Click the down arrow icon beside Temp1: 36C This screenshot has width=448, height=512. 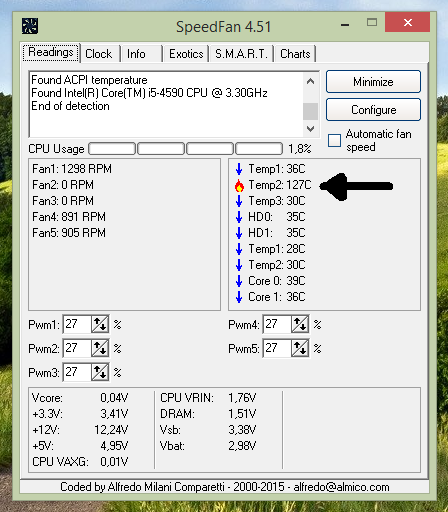coord(239,169)
